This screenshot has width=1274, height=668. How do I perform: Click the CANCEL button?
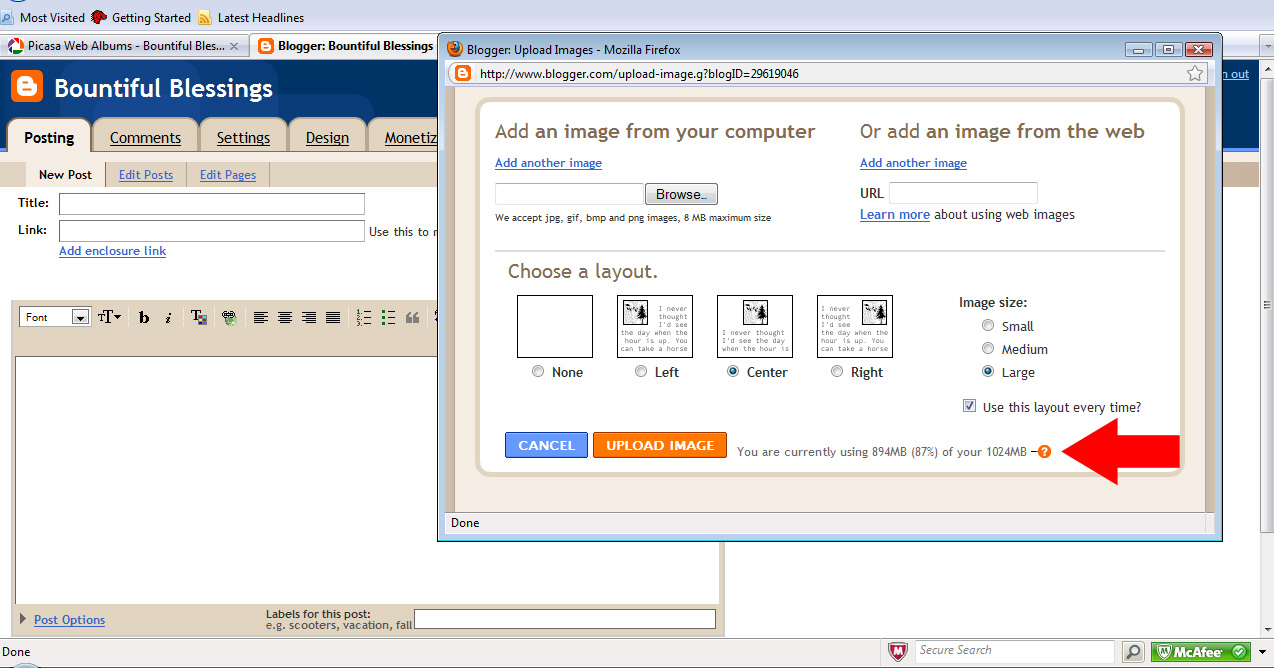[x=546, y=445]
